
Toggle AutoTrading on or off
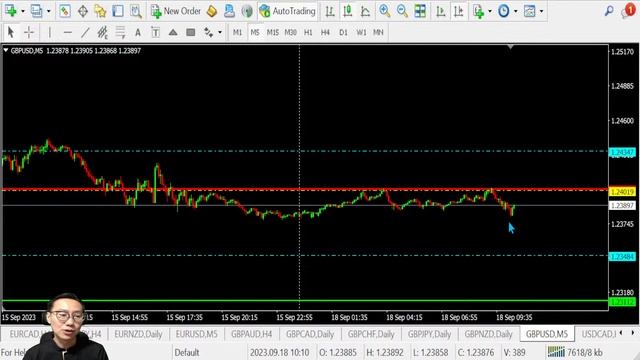287,11
